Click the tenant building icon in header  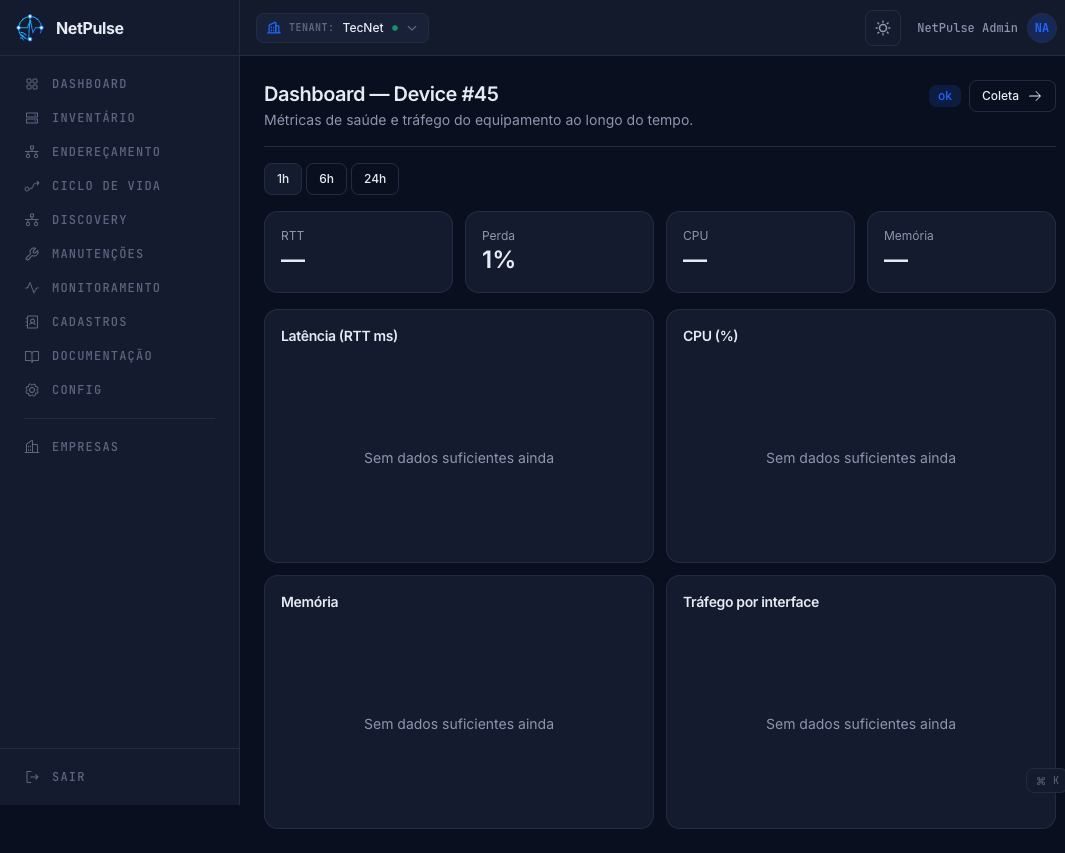point(274,28)
